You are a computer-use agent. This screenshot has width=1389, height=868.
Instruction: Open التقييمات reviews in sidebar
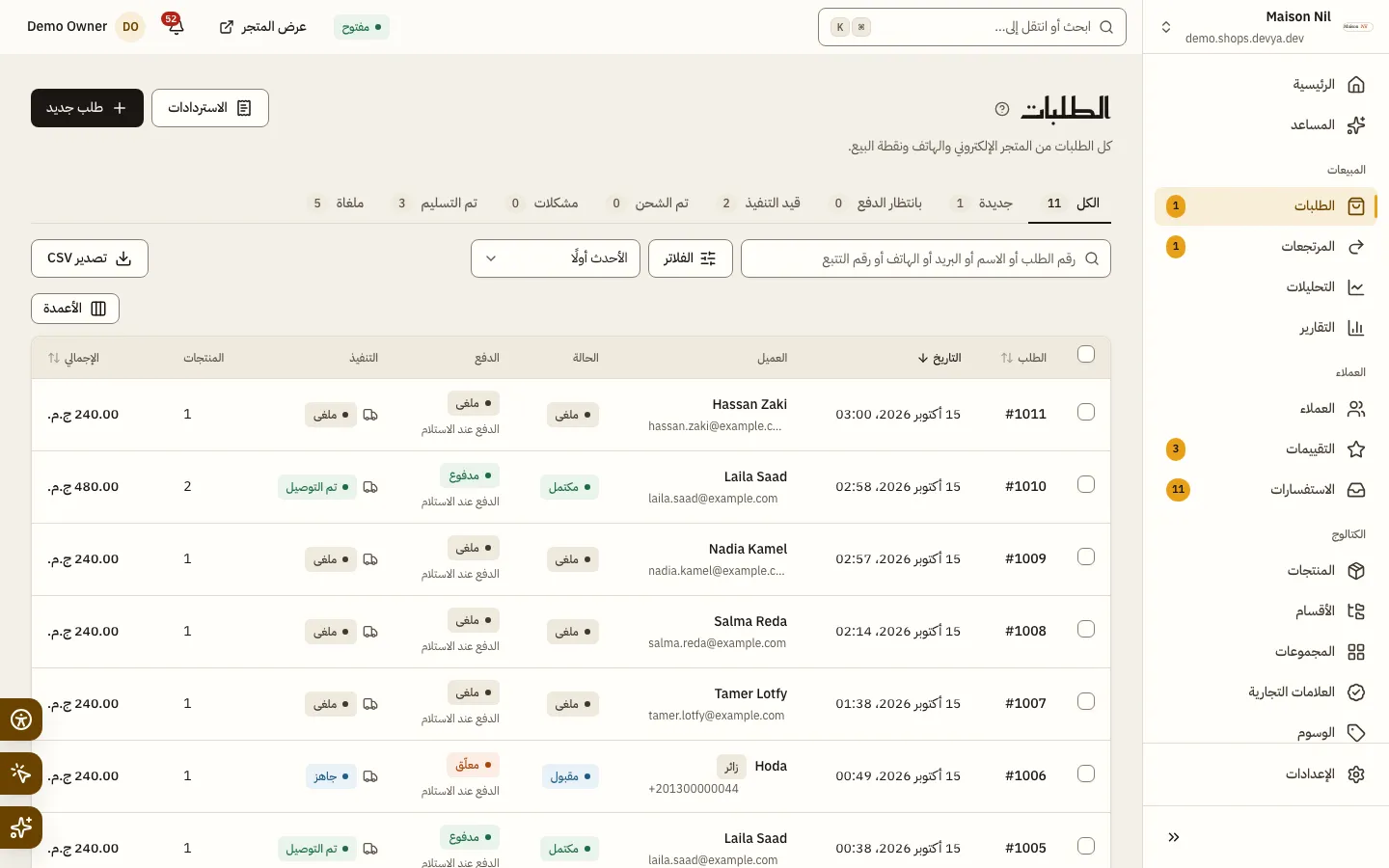1266,449
